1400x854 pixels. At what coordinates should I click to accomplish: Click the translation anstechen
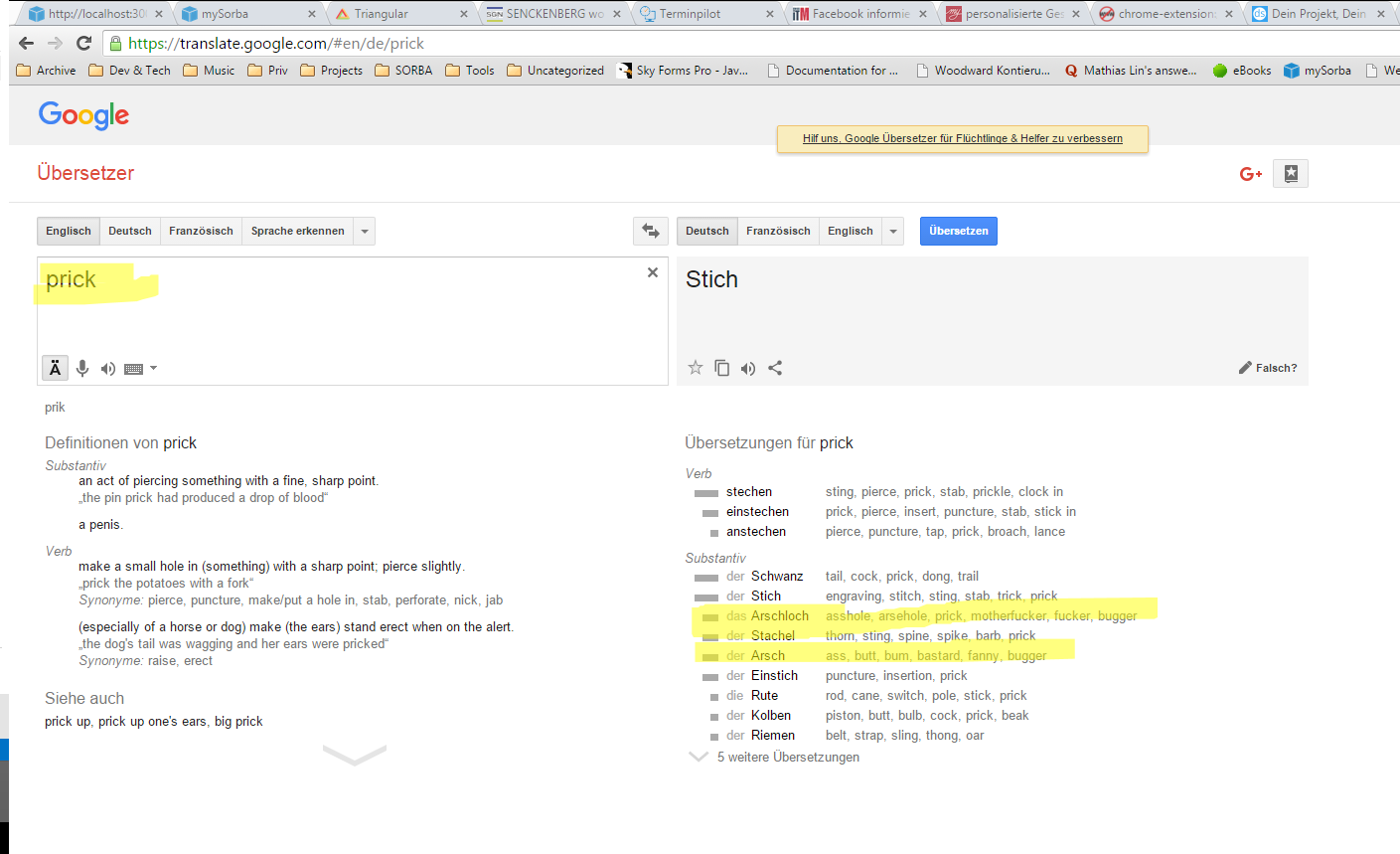(756, 531)
